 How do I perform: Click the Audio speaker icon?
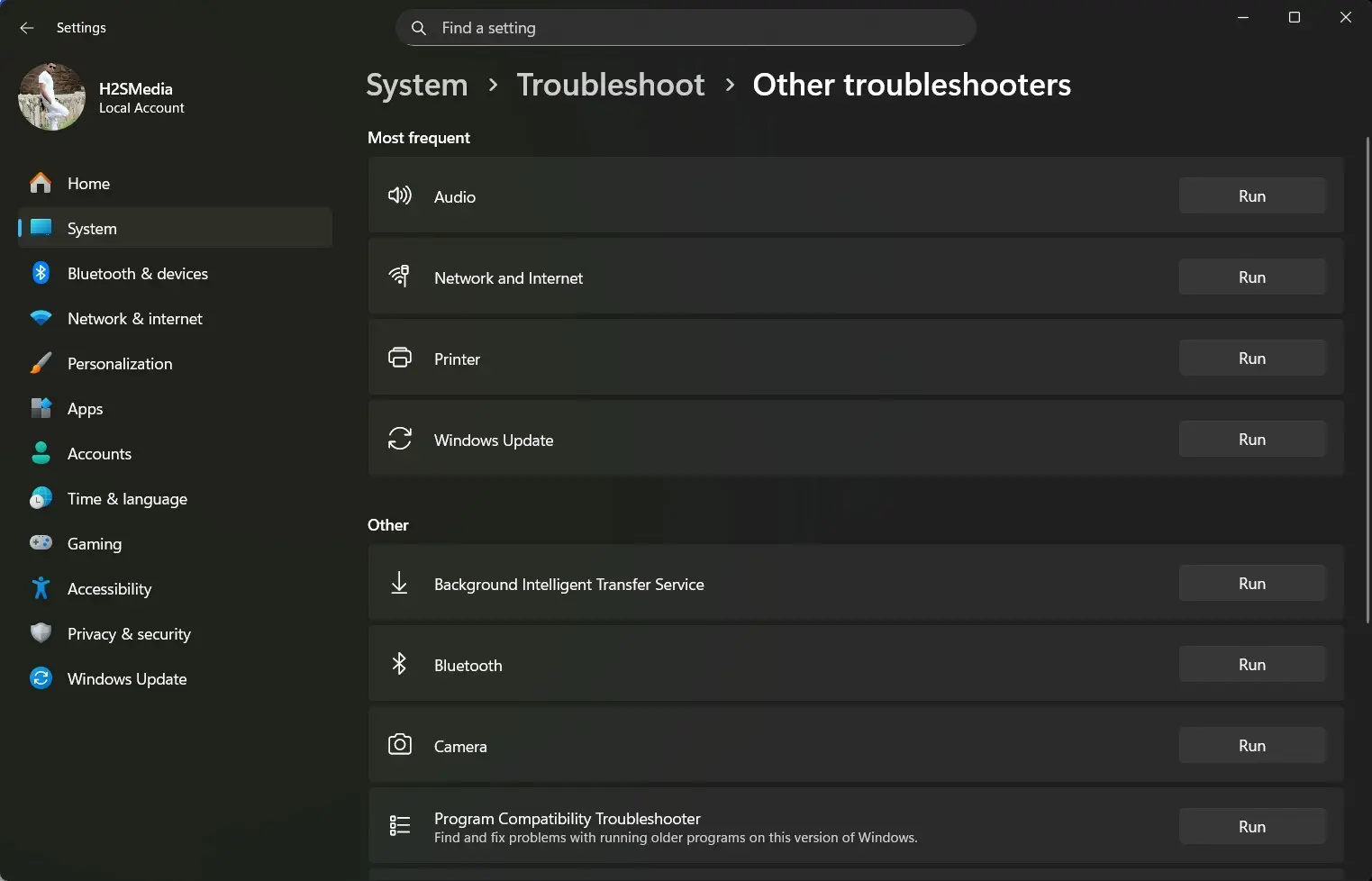(x=400, y=195)
